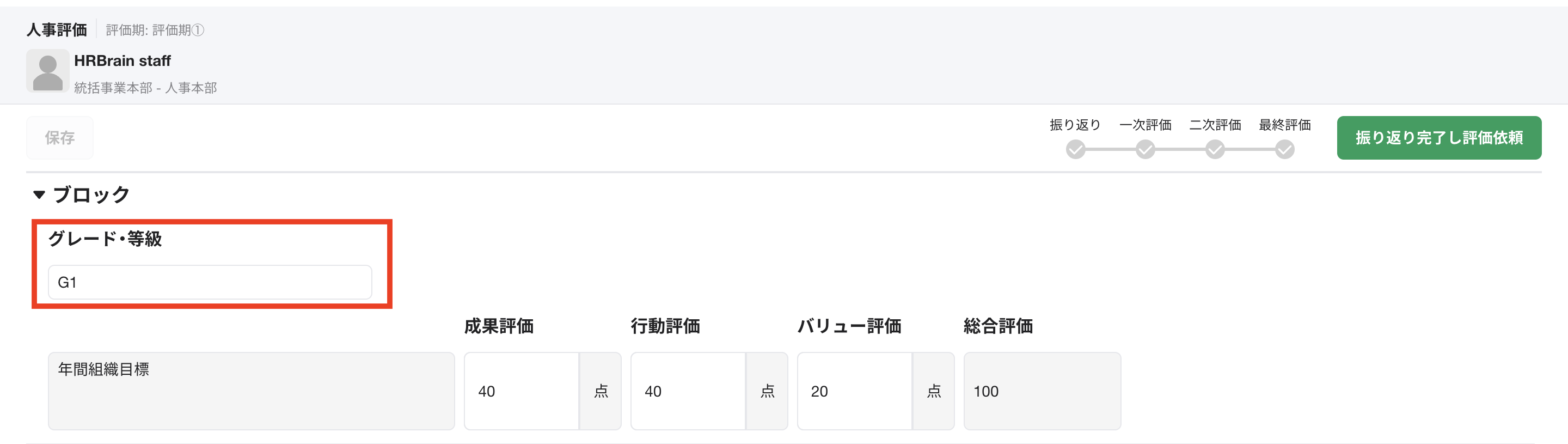Click the 総合評価 total field
Image resolution: width=1568 pixels, height=444 pixels.
coord(1042,391)
